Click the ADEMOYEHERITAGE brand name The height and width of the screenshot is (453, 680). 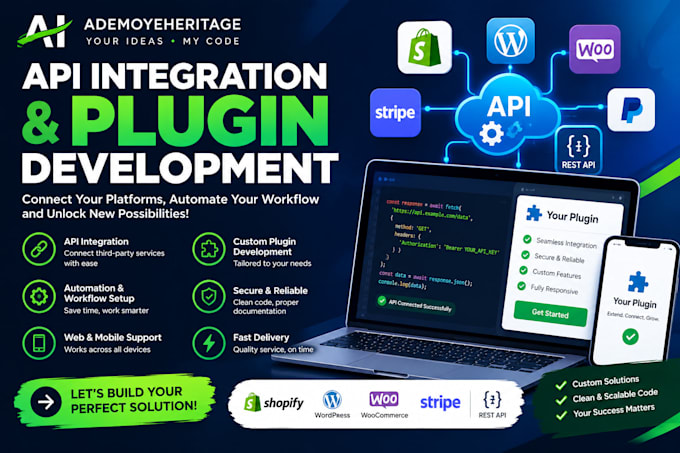tap(163, 24)
